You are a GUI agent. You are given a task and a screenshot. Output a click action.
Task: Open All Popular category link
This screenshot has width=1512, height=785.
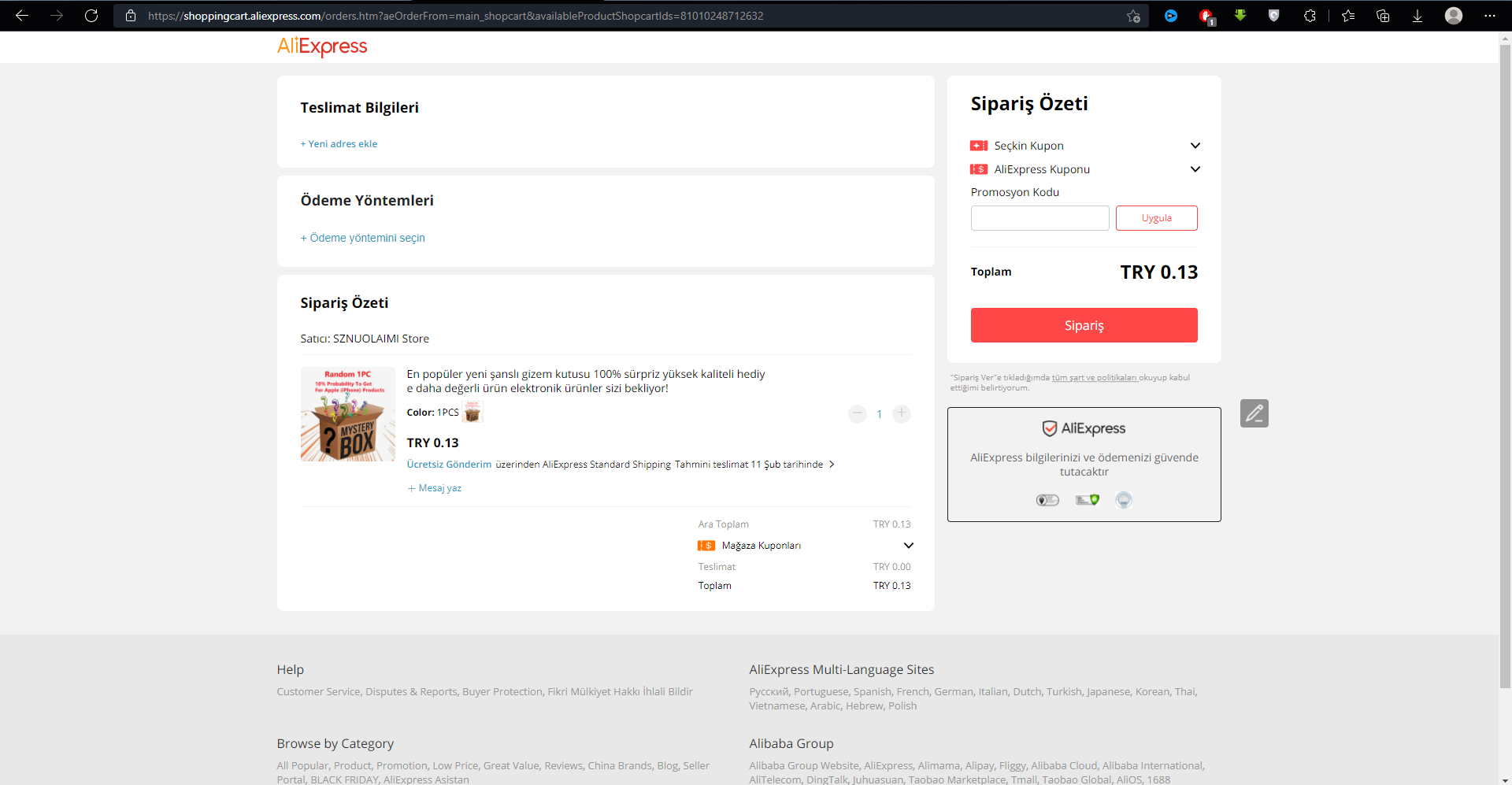coord(302,766)
